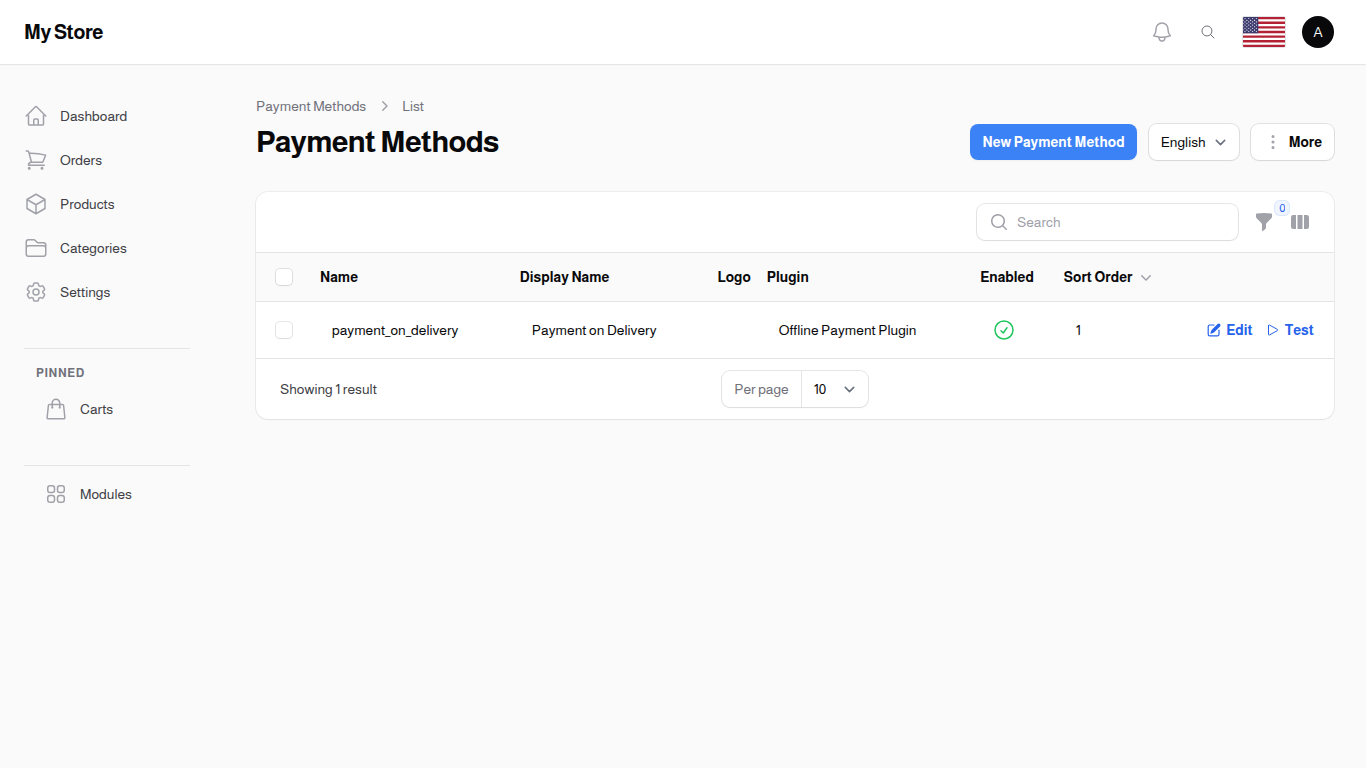Click the Payment Methods breadcrumb link
The image size is (1366, 768).
click(311, 106)
